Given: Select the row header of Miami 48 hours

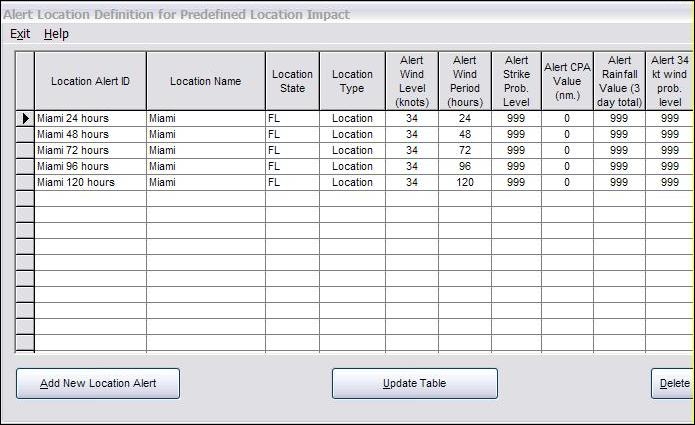Looking at the screenshot, I should pos(25,135).
